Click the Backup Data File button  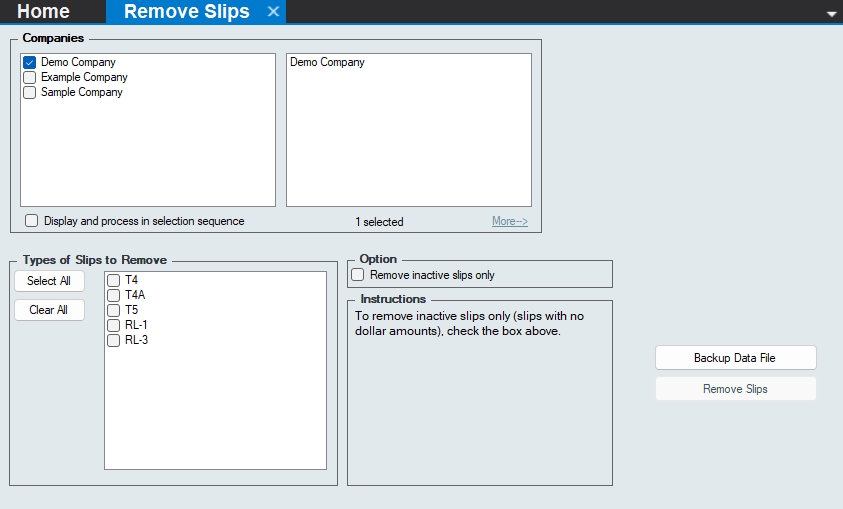tap(735, 358)
